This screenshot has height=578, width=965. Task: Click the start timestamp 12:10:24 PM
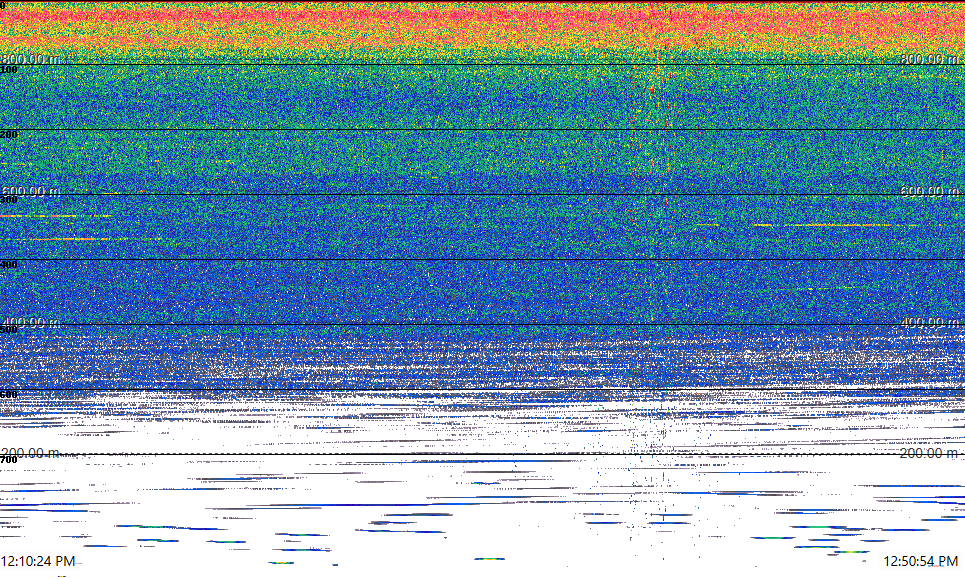[38, 561]
